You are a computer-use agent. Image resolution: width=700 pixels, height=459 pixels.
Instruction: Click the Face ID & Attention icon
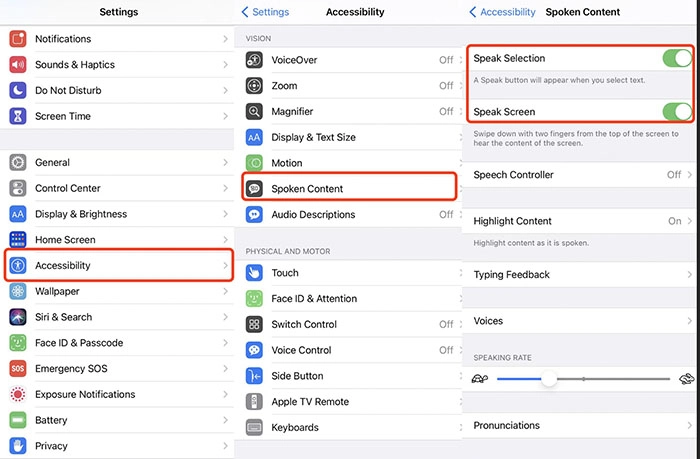(x=254, y=298)
